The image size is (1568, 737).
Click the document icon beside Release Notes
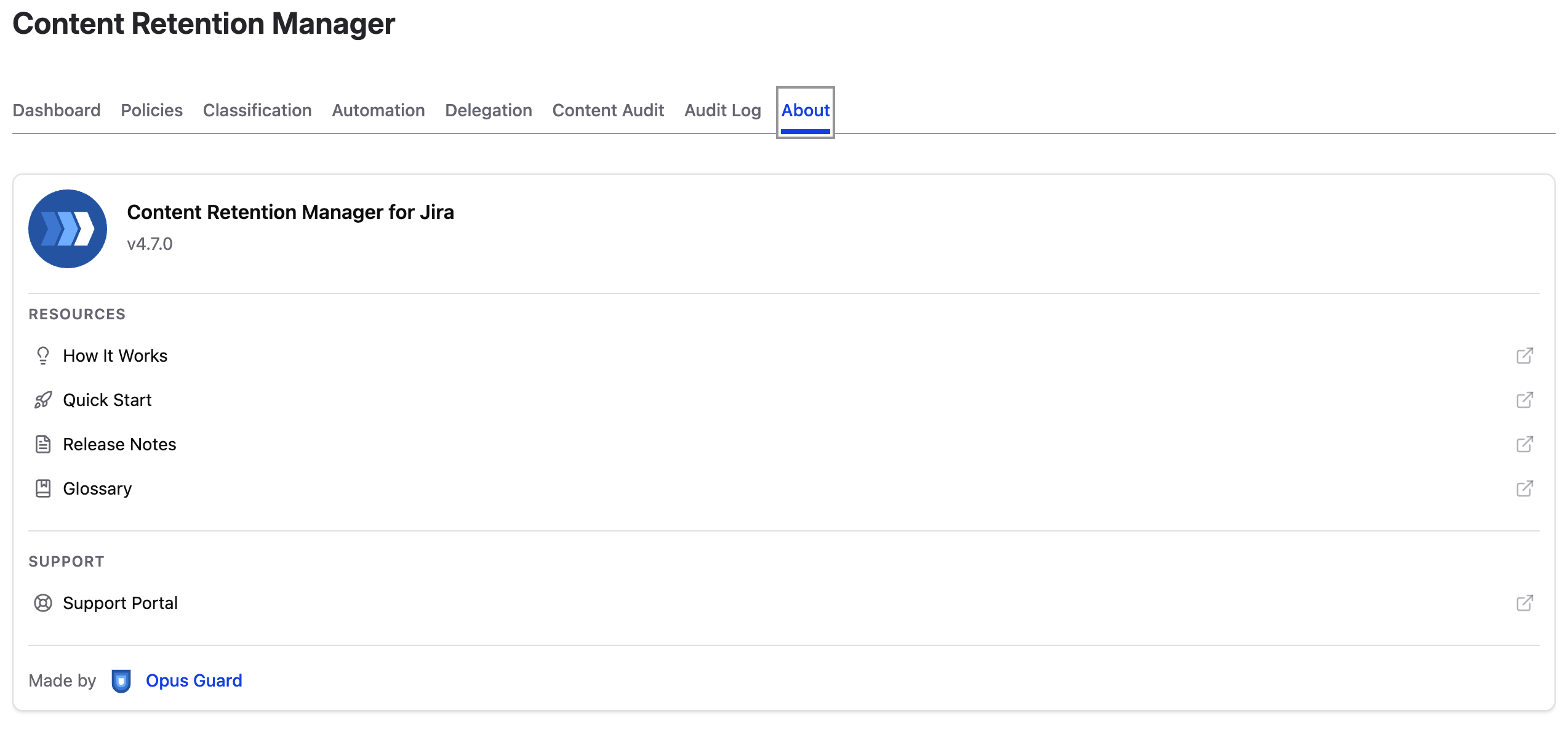coord(43,444)
